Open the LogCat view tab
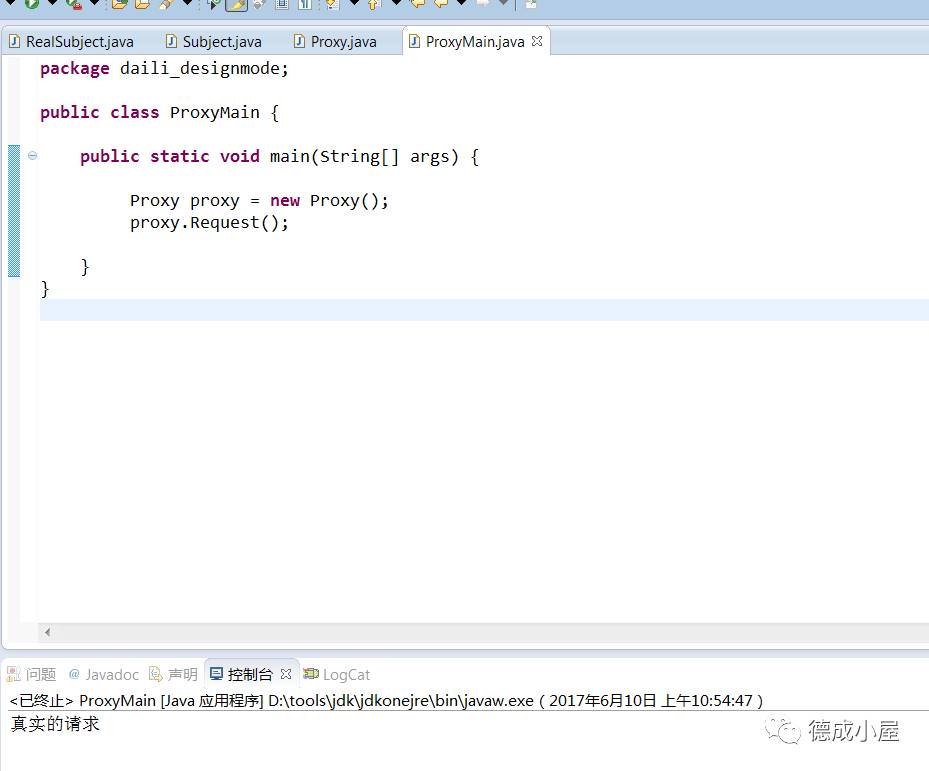This screenshot has width=929, height=771. tap(337, 674)
